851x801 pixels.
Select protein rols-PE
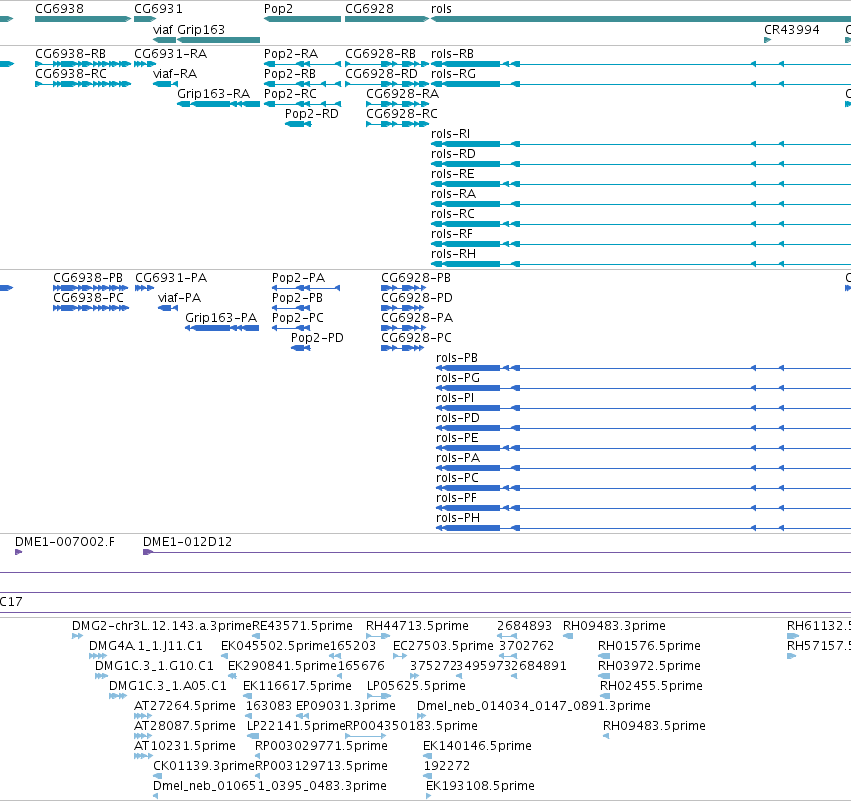click(x=644, y=448)
